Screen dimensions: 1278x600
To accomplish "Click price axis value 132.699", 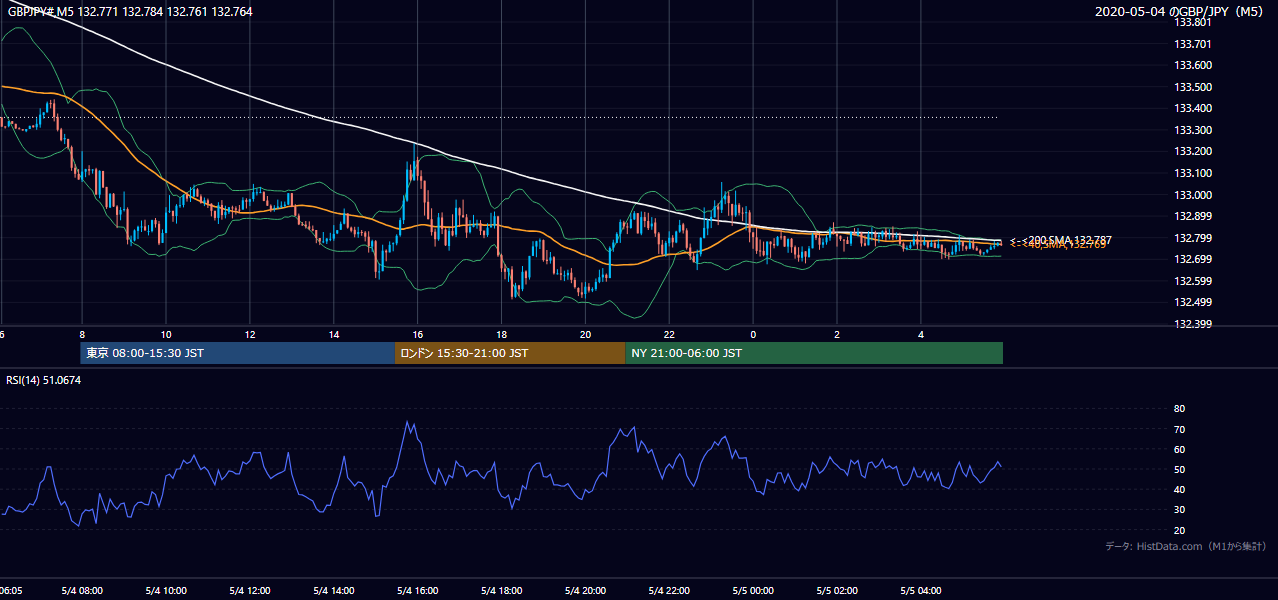I will 1192,259.
